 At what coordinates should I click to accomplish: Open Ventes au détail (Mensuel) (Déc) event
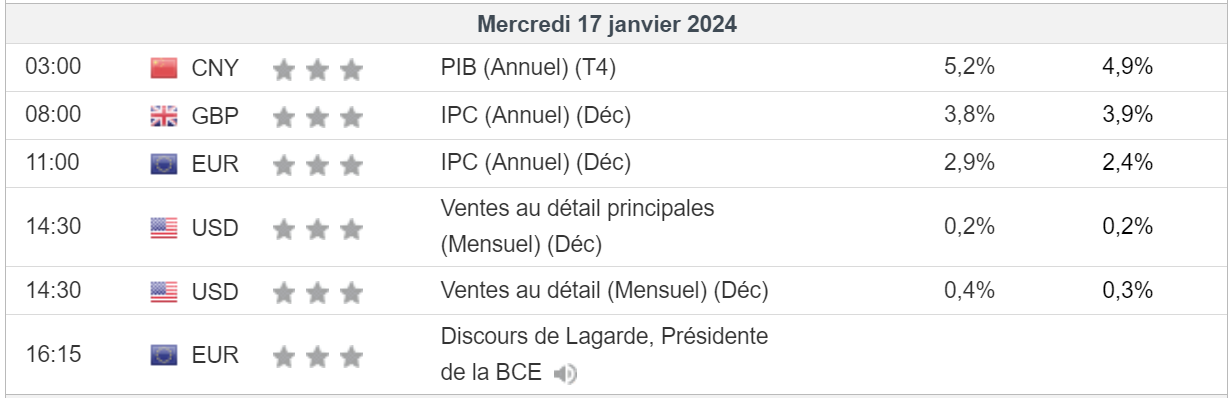pyautogui.click(x=604, y=291)
